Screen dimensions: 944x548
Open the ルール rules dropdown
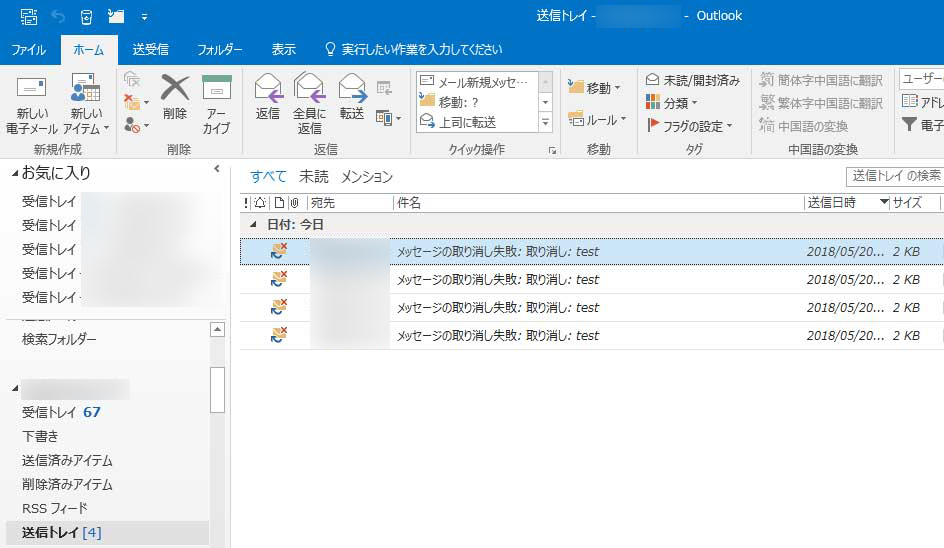597,119
